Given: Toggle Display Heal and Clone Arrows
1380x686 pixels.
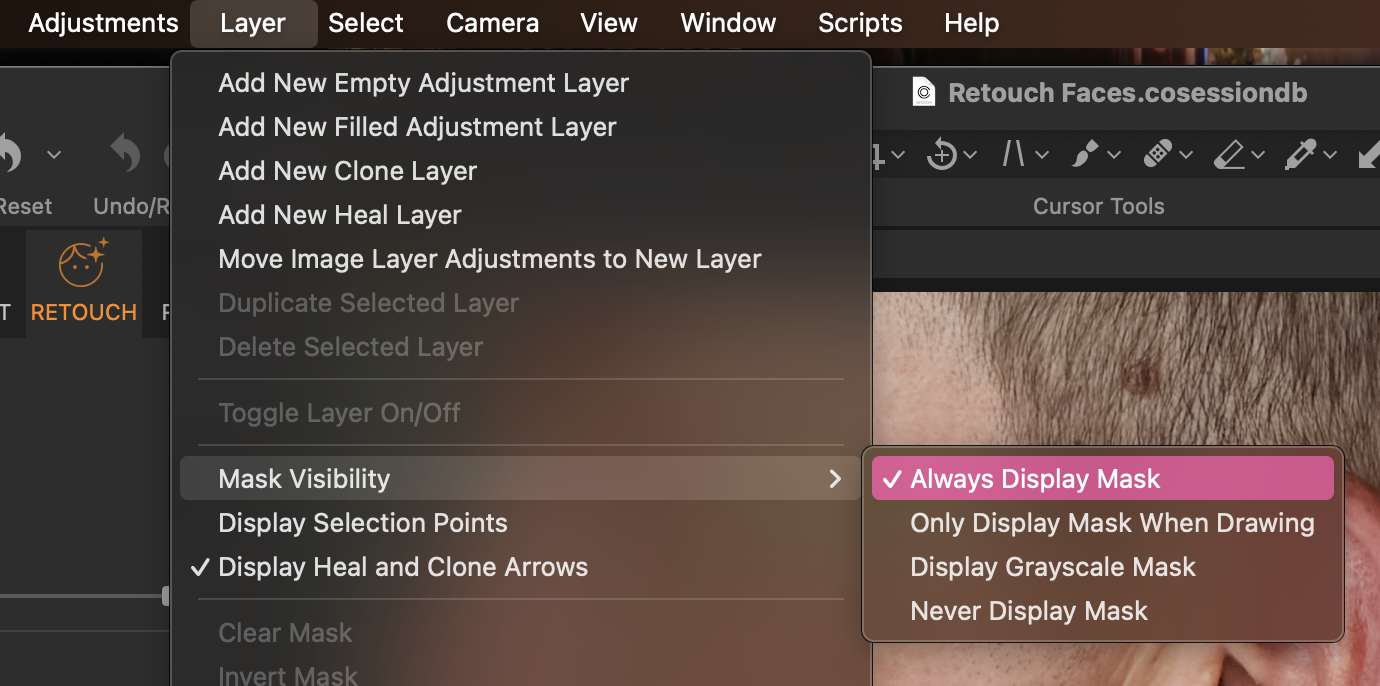Looking at the screenshot, I should point(402,567).
